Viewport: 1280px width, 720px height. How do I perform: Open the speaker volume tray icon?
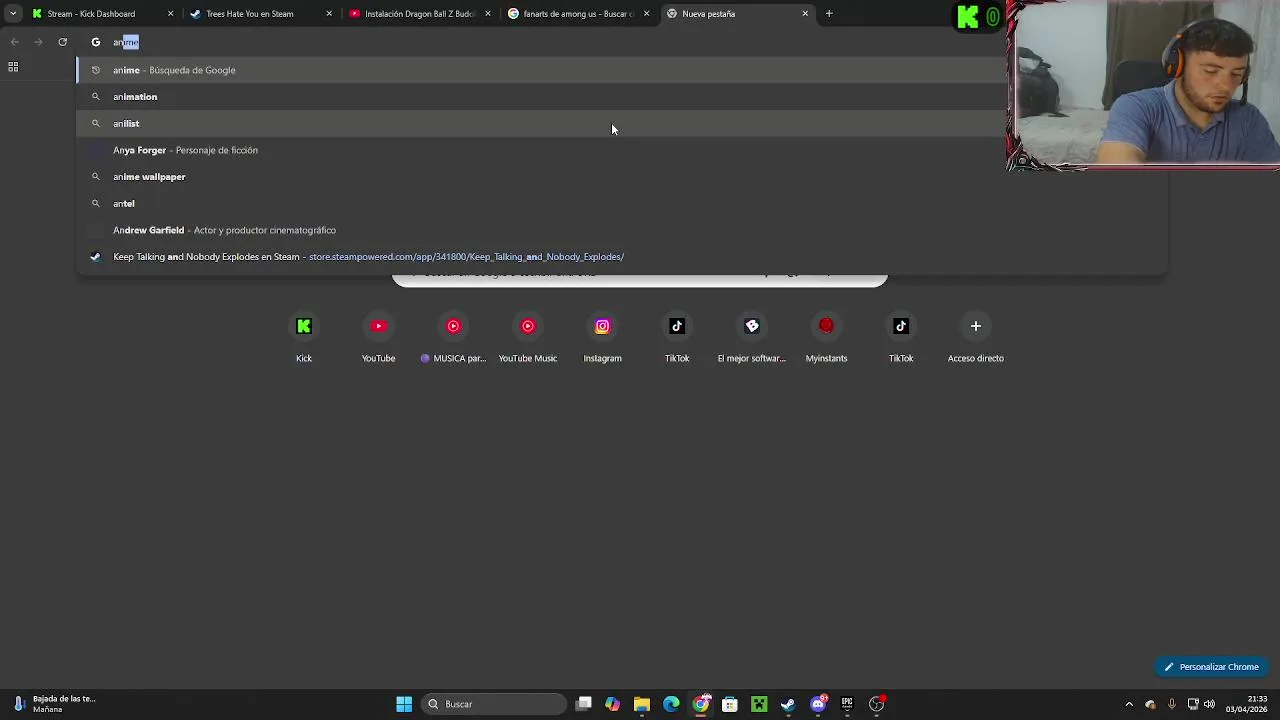(1210, 704)
